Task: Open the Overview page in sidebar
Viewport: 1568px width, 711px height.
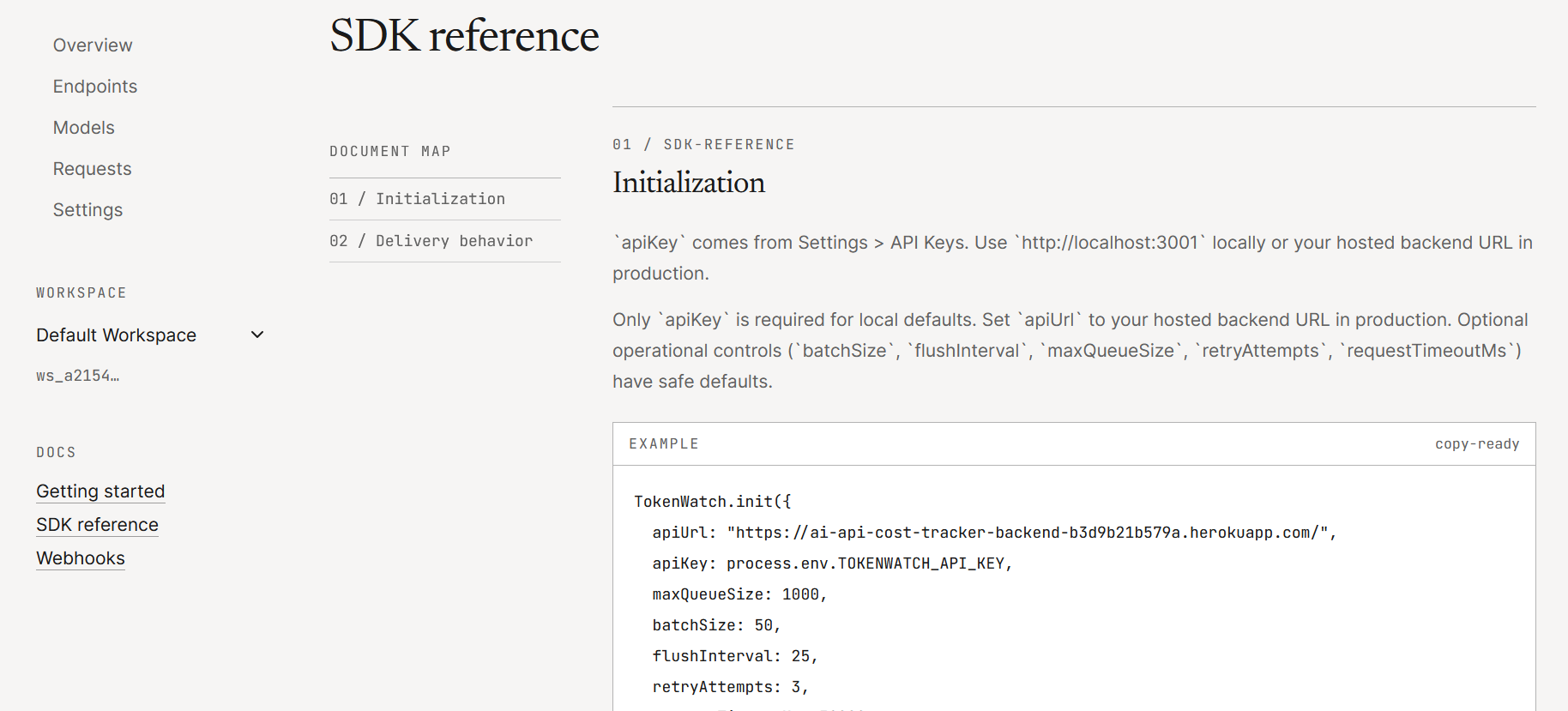Action: (x=93, y=45)
